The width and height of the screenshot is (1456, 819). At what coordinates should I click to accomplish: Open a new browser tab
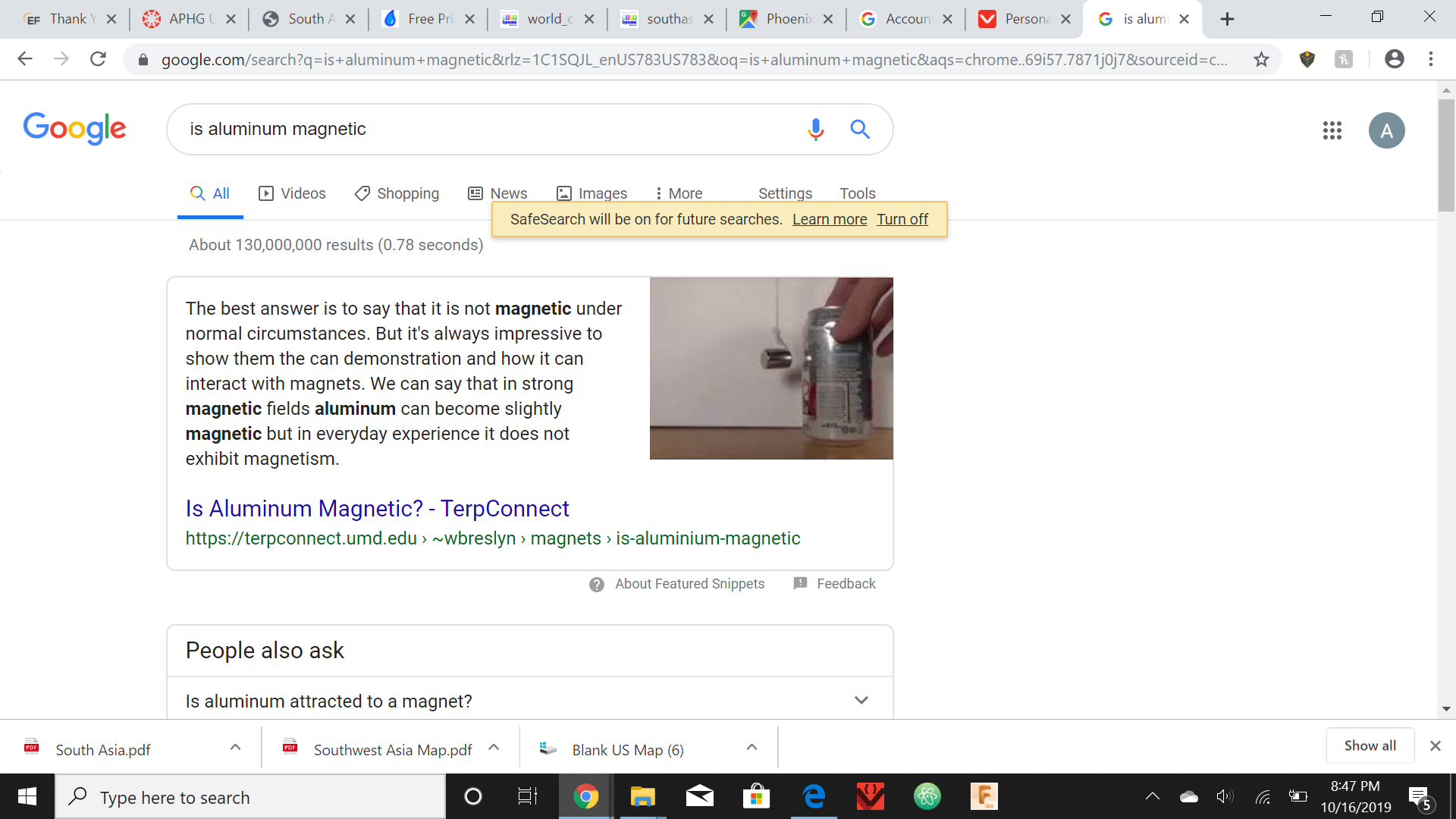coord(1227,19)
